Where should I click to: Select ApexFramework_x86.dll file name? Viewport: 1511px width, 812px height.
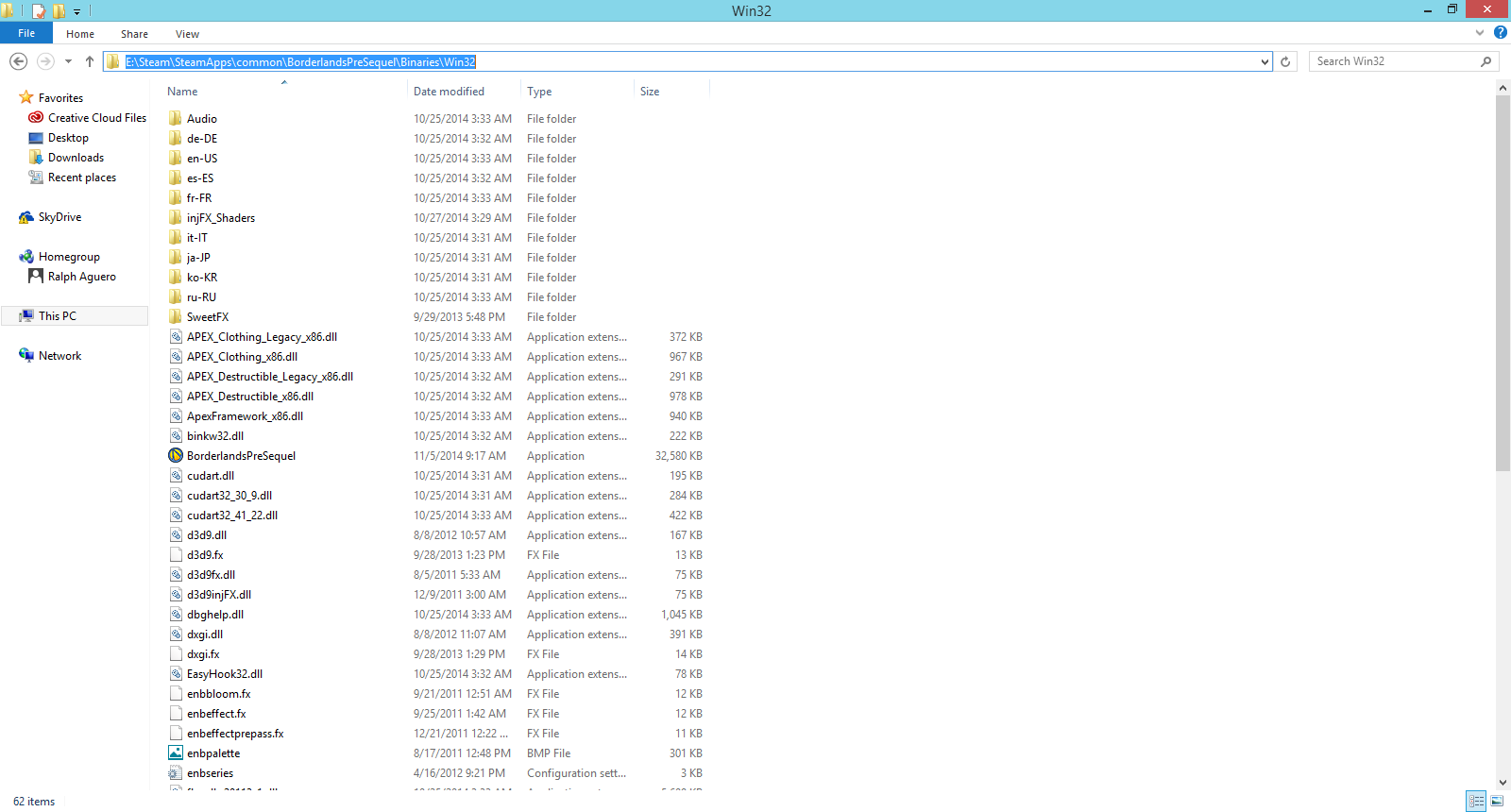click(x=245, y=416)
